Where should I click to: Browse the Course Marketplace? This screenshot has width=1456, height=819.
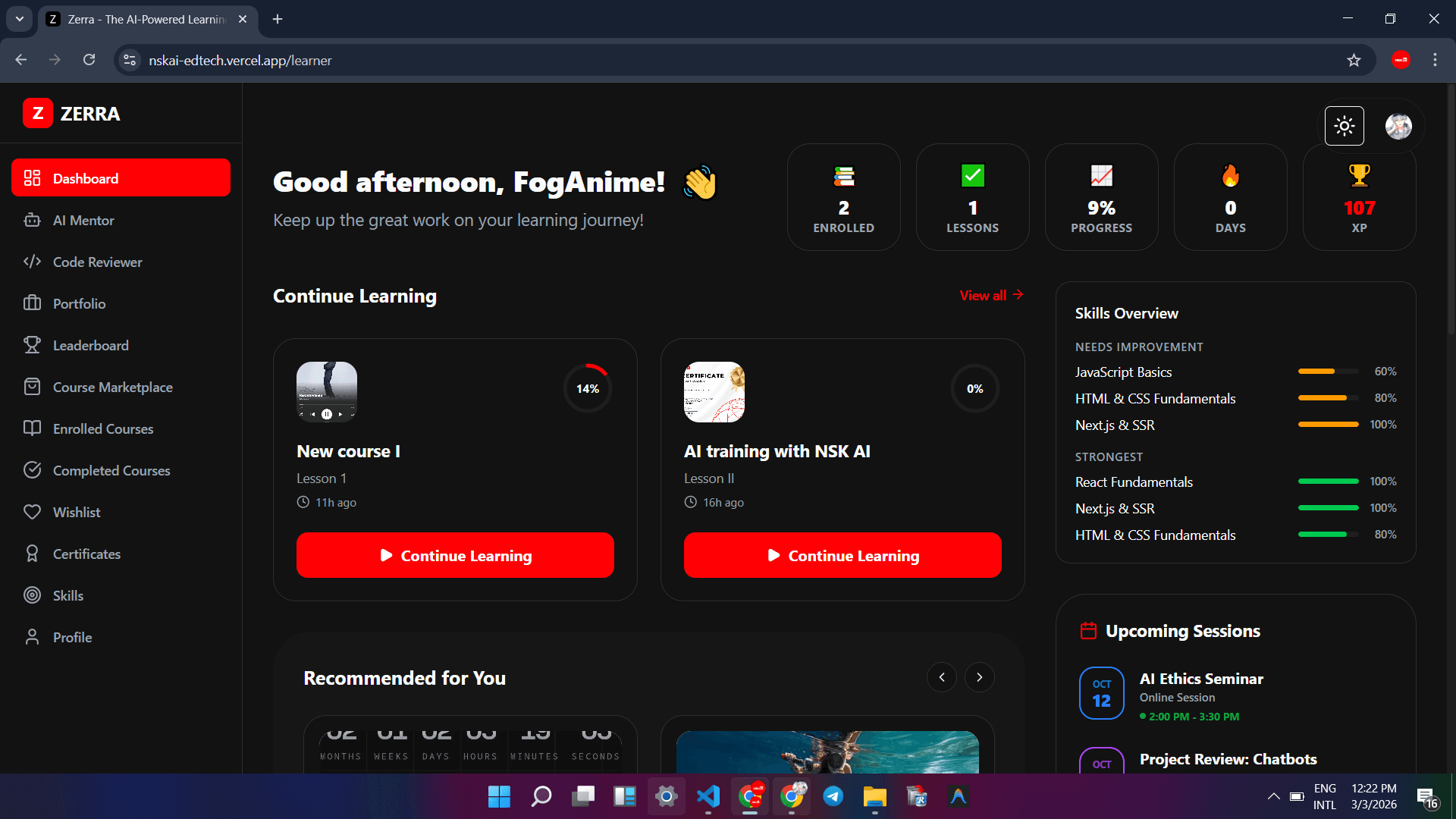(112, 387)
